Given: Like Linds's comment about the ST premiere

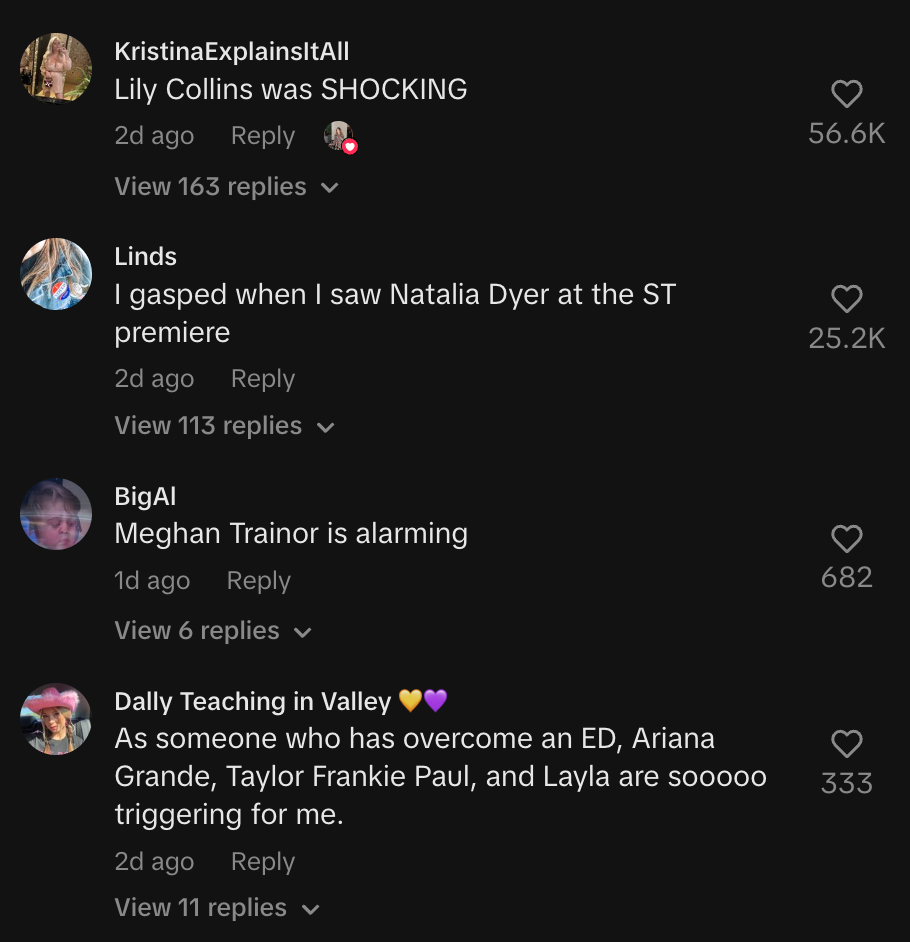Looking at the screenshot, I should click(x=846, y=299).
